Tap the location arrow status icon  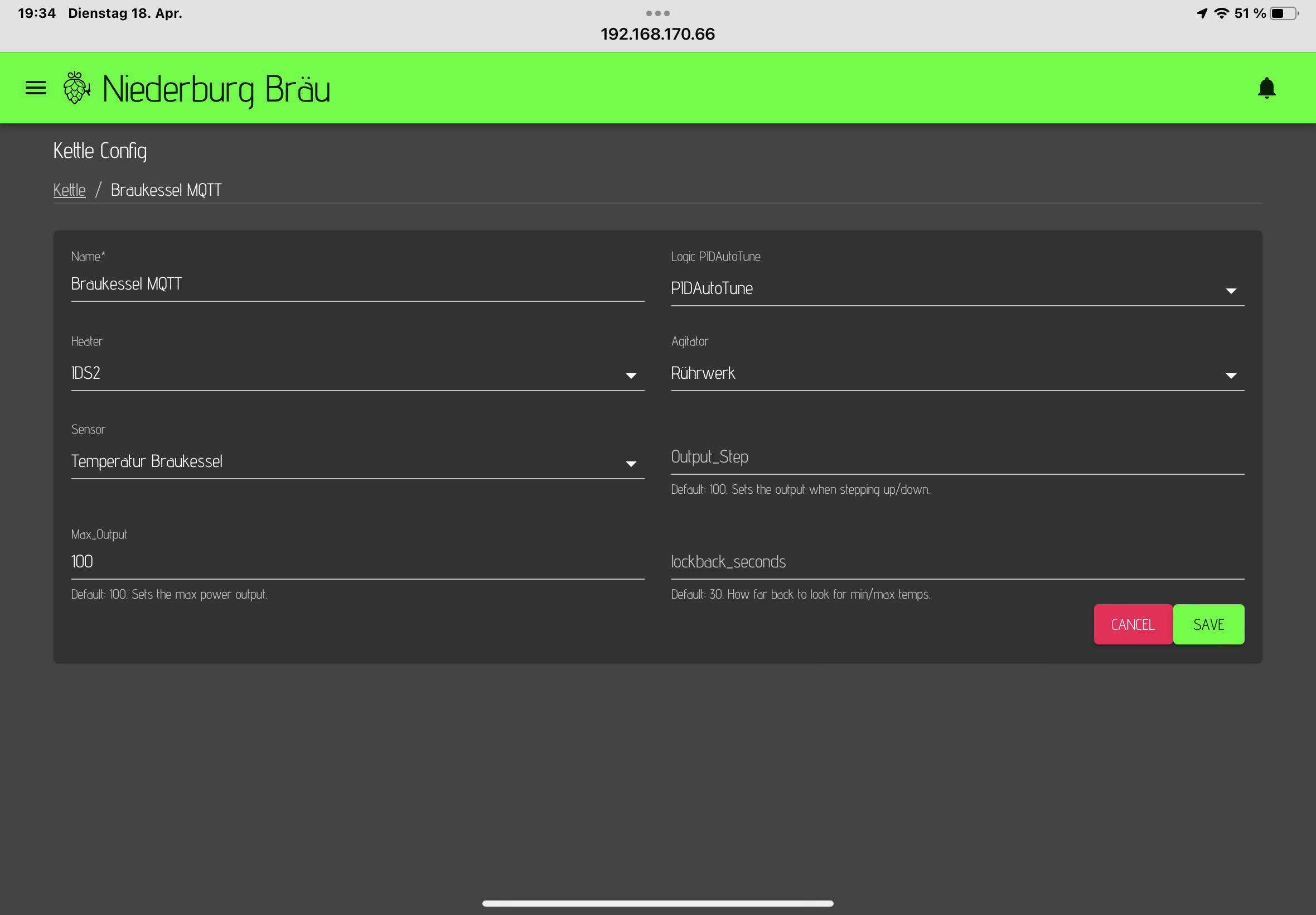coord(1202,13)
